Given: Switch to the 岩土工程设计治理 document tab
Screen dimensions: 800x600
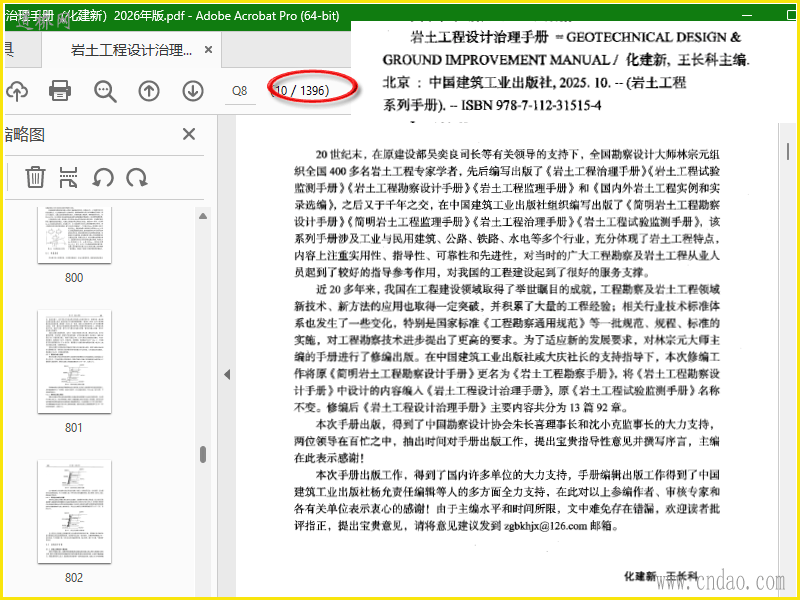Looking at the screenshot, I should pos(132,50).
